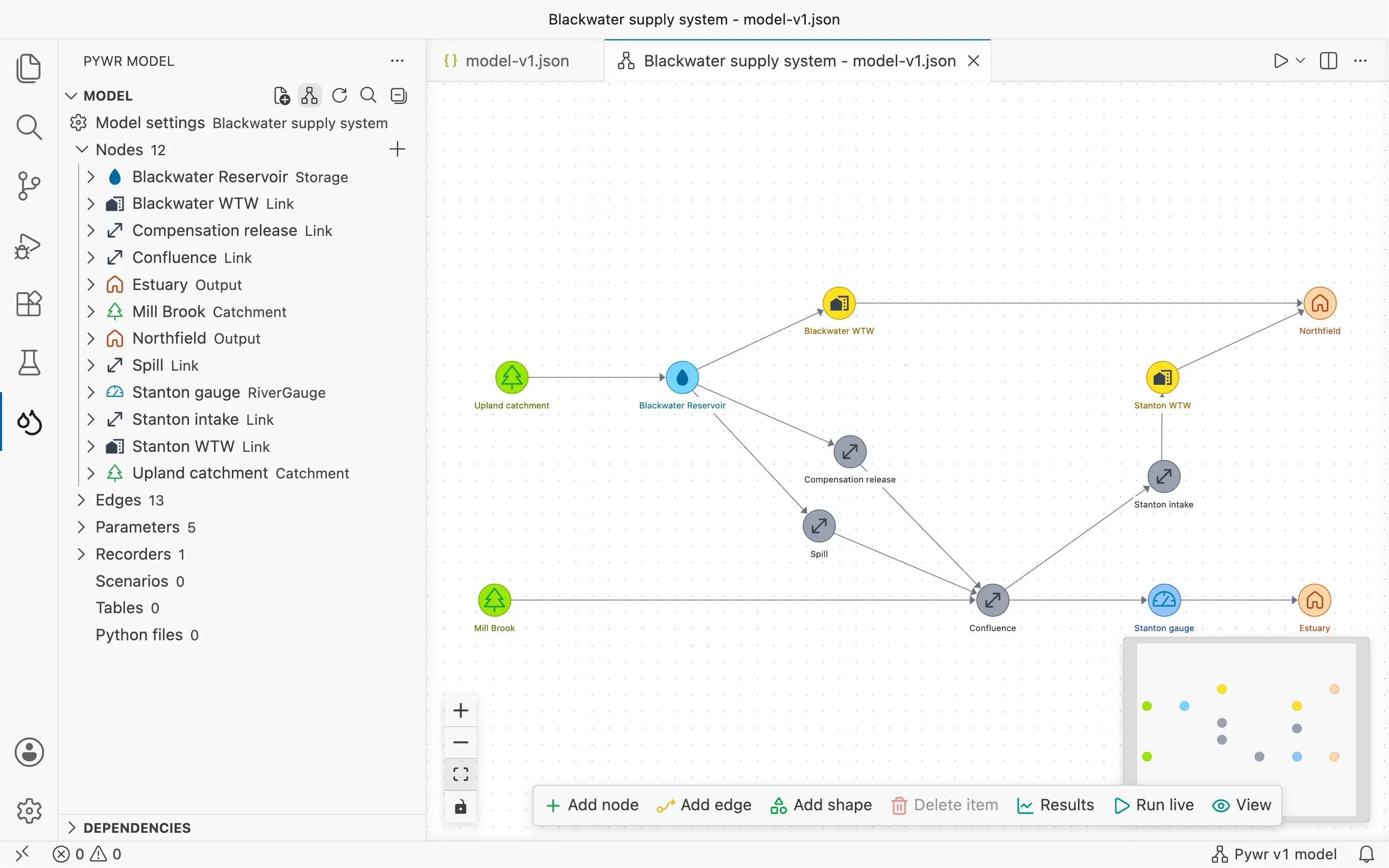Viewport: 1389px width, 868px height.
Task: Click the new model file icon
Action: point(281,95)
